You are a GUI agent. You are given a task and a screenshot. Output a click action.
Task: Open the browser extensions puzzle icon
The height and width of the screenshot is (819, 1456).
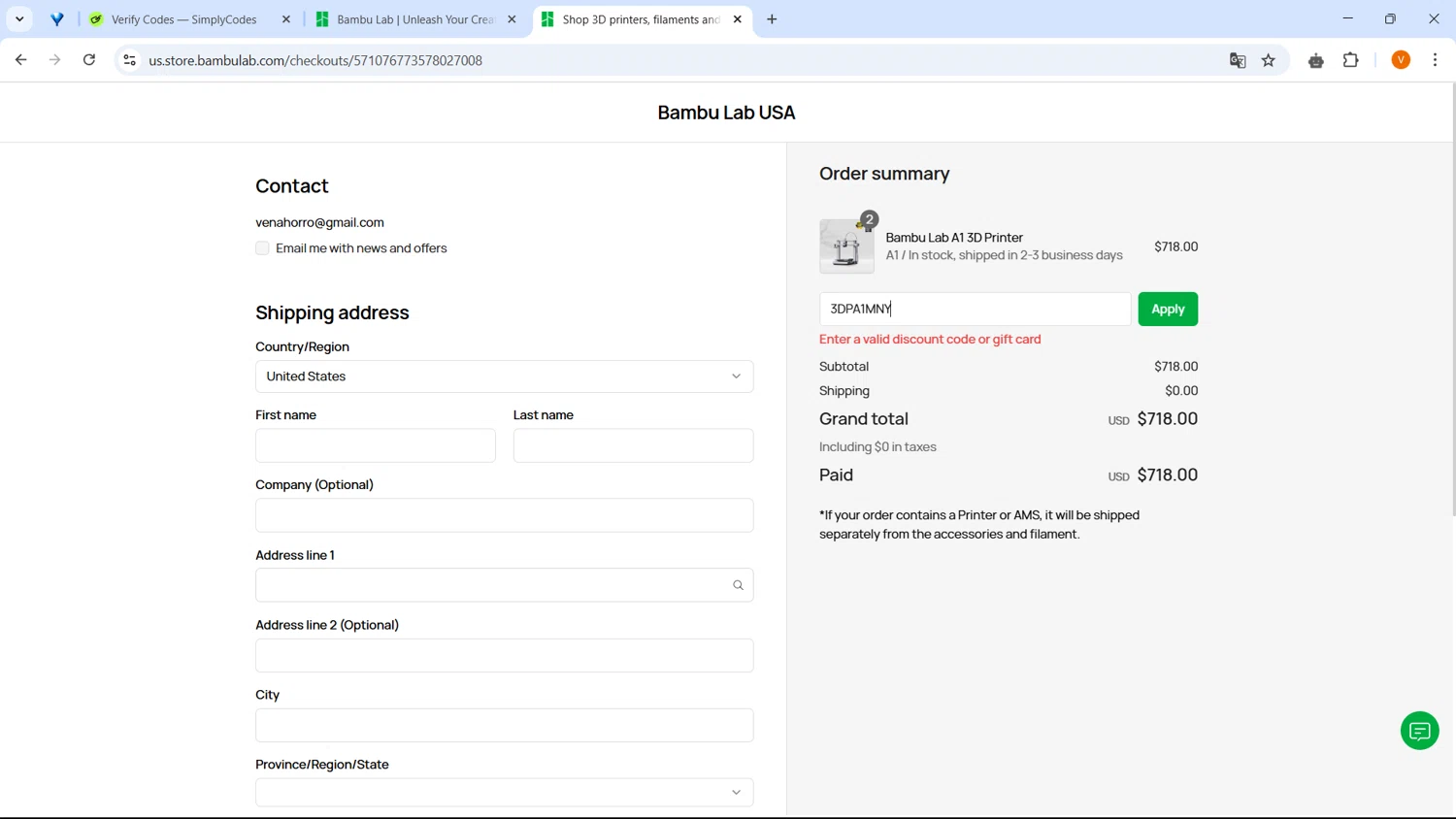click(1350, 60)
